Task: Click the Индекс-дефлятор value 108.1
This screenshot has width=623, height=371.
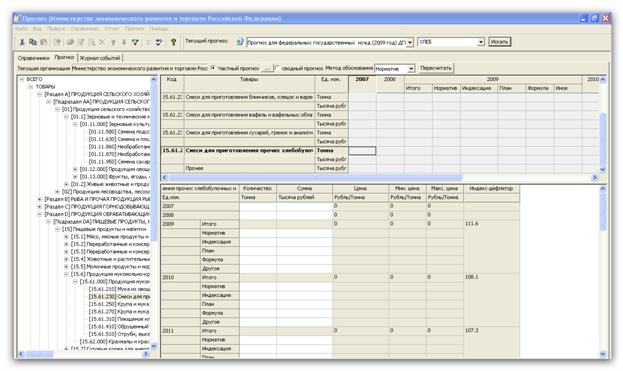Action: click(472, 277)
